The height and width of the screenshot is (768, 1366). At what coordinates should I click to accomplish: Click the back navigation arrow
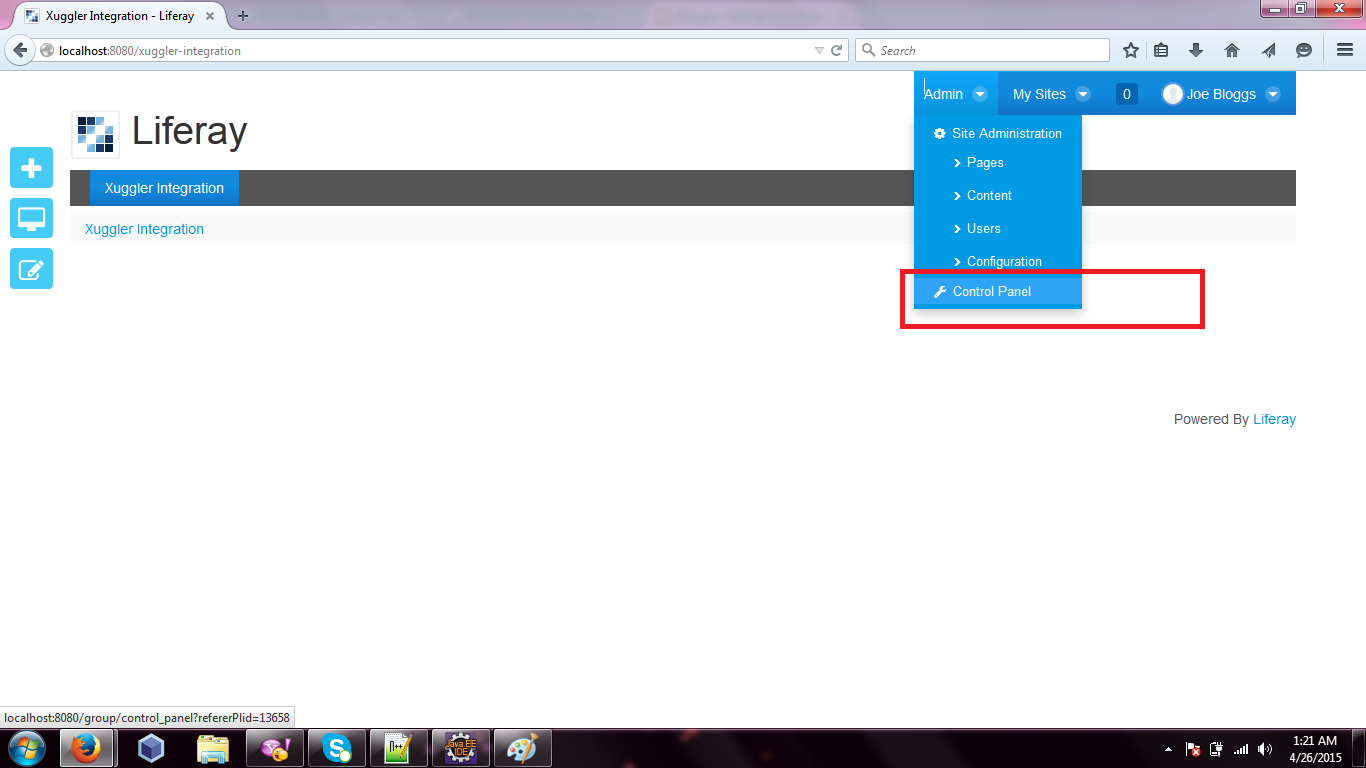click(x=20, y=49)
